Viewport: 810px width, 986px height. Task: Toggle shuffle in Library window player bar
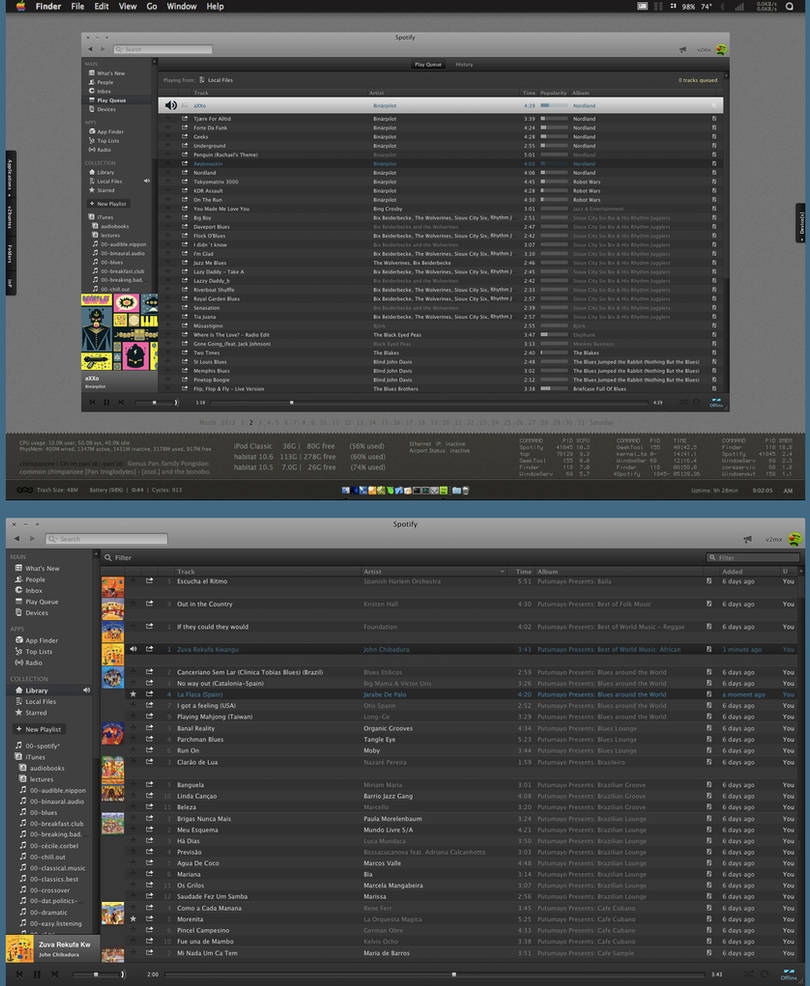[750, 974]
